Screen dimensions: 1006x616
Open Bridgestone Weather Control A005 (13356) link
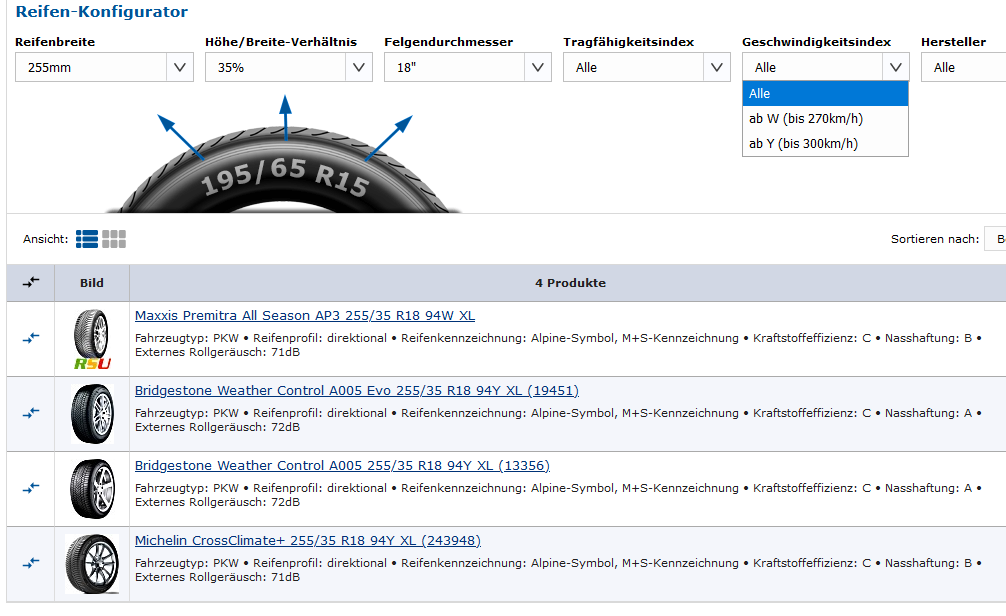click(342, 466)
